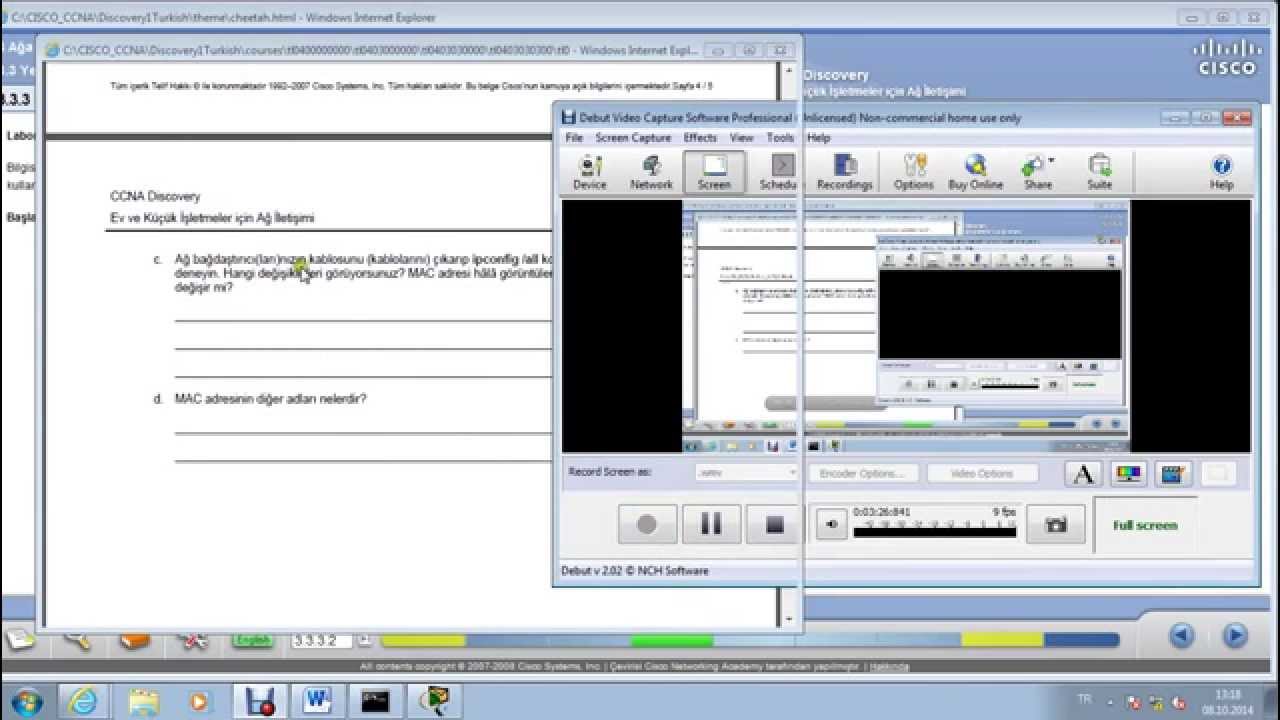Switch to Word on the taskbar
This screenshot has width=1280, height=720.
[x=318, y=701]
